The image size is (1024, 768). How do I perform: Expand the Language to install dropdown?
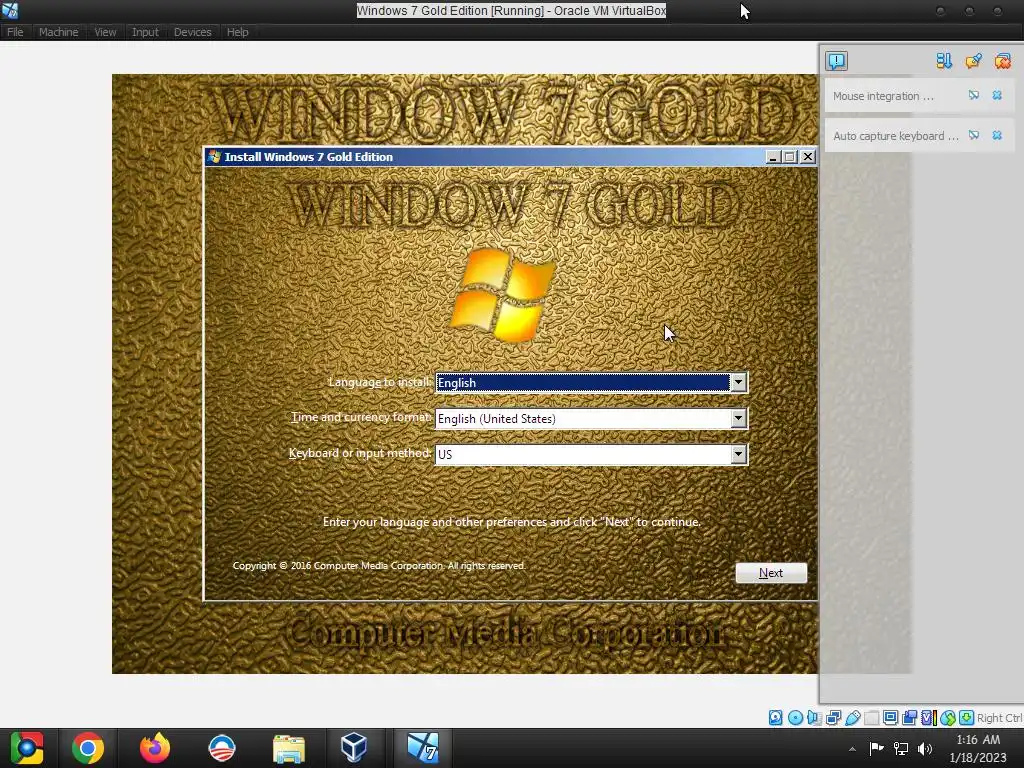coord(738,383)
